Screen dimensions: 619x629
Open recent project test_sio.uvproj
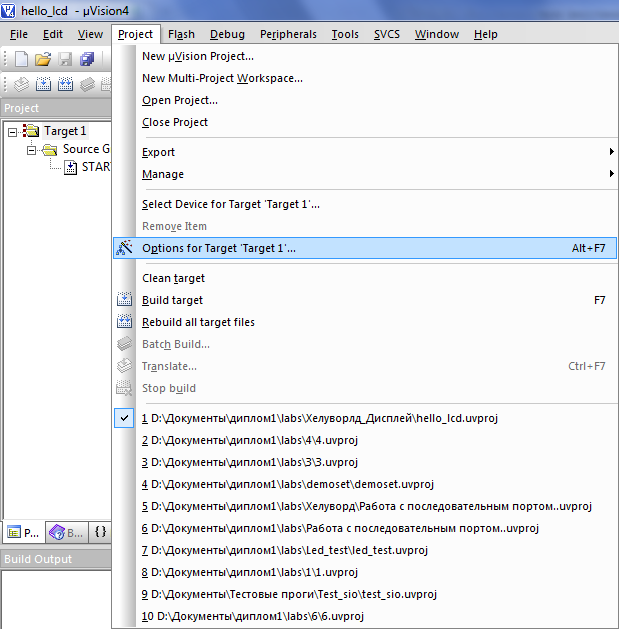click(x=365, y=594)
